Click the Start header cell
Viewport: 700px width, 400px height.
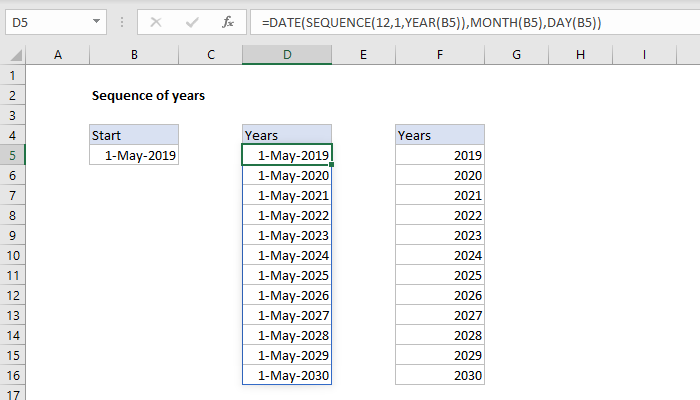(134, 135)
